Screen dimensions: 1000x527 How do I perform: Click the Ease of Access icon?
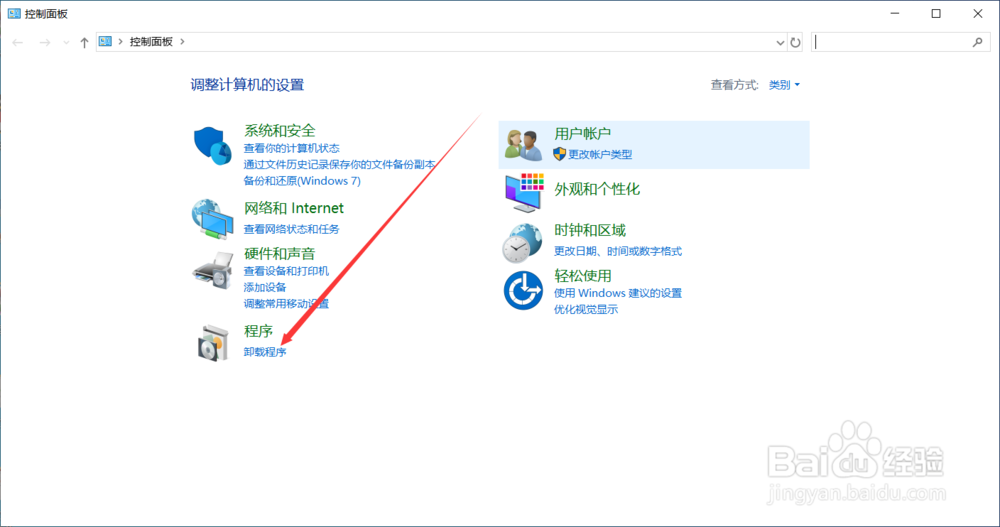click(x=523, y=290)
